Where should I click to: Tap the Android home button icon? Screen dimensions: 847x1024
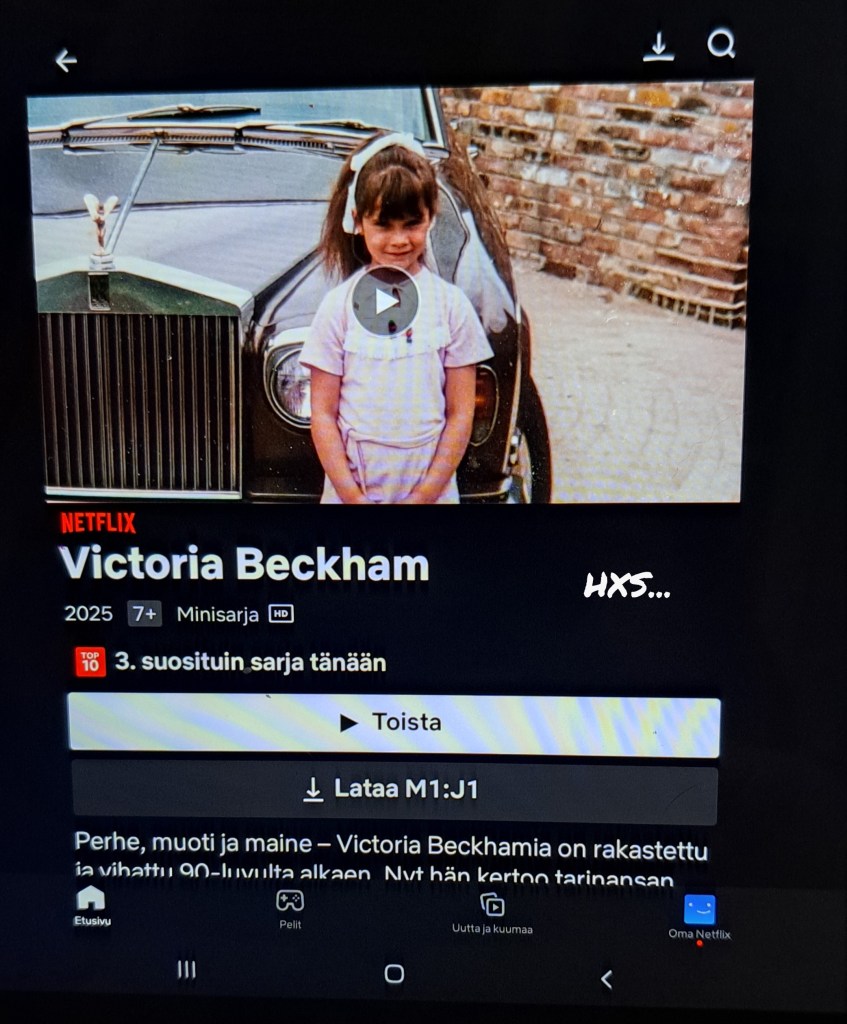tap(394, 974)
